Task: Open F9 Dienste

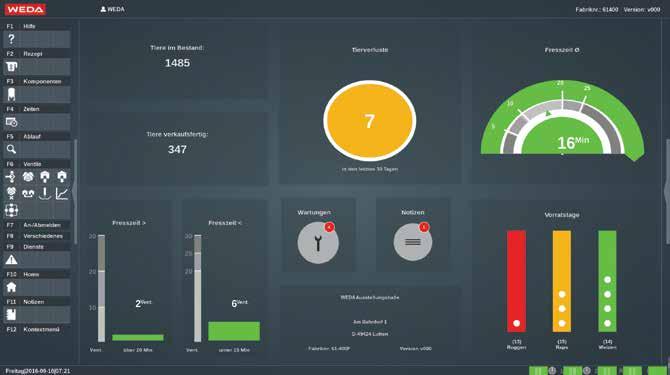Action: [36, 247]
